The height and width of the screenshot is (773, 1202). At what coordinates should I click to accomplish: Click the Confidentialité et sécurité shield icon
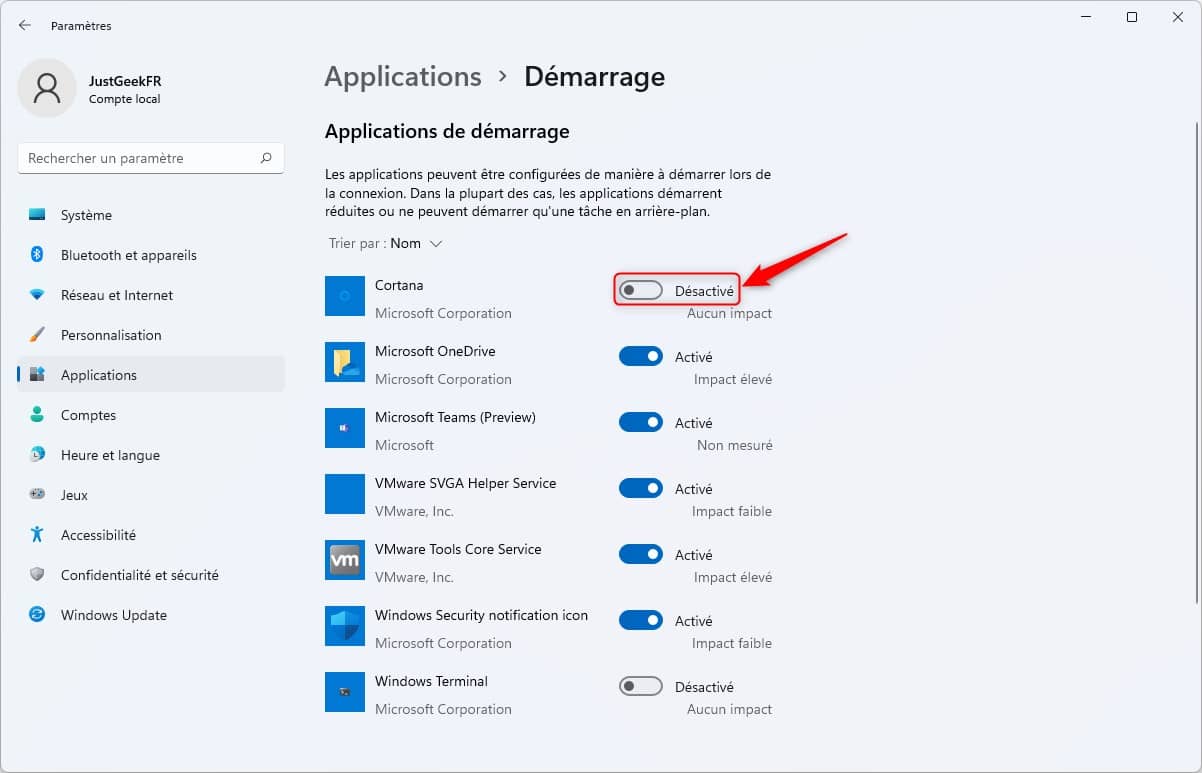[x=37, y=575]
